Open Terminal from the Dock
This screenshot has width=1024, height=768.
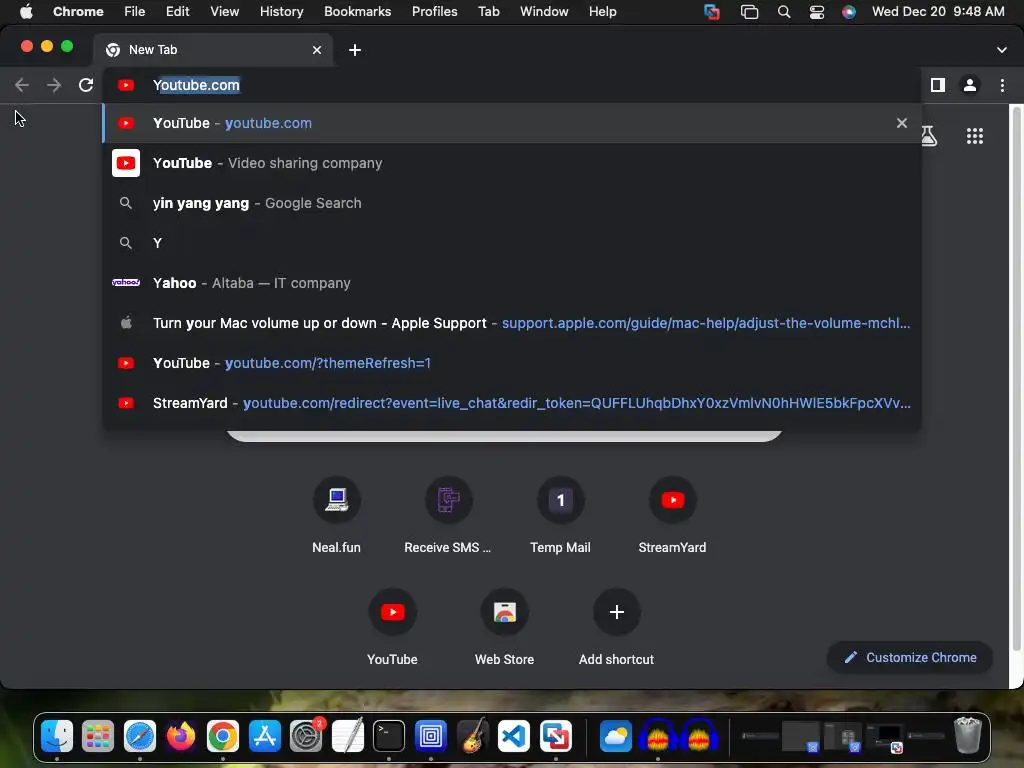[389, 737]
